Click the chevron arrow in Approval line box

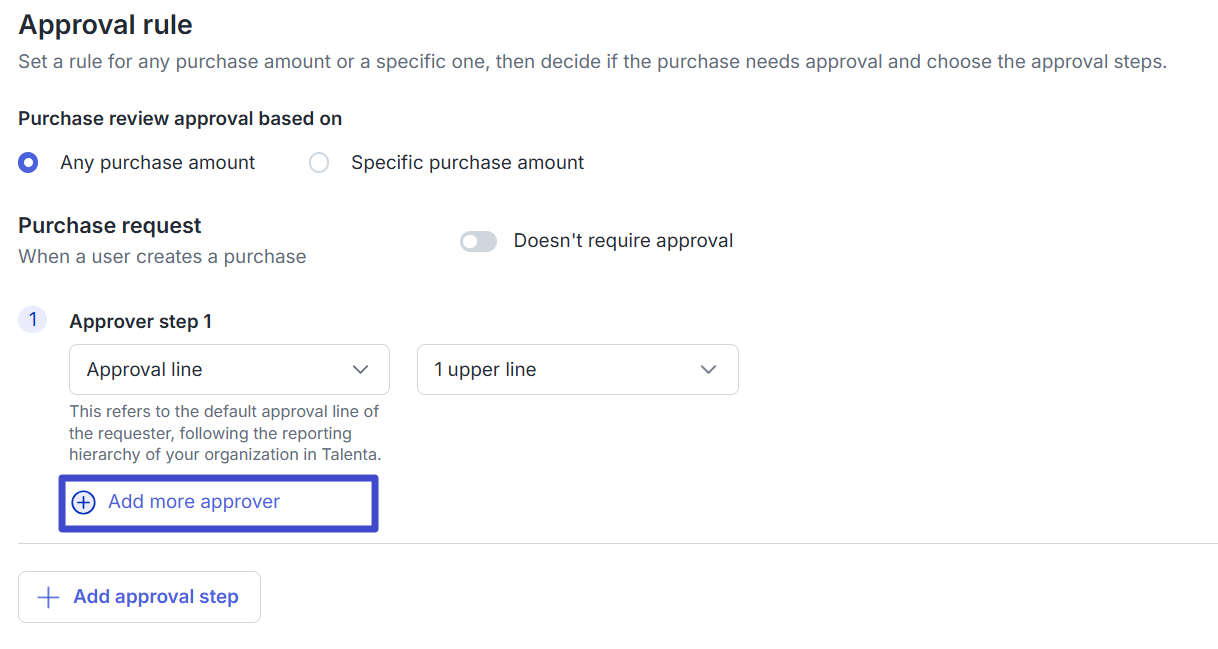tap(361, 369)
